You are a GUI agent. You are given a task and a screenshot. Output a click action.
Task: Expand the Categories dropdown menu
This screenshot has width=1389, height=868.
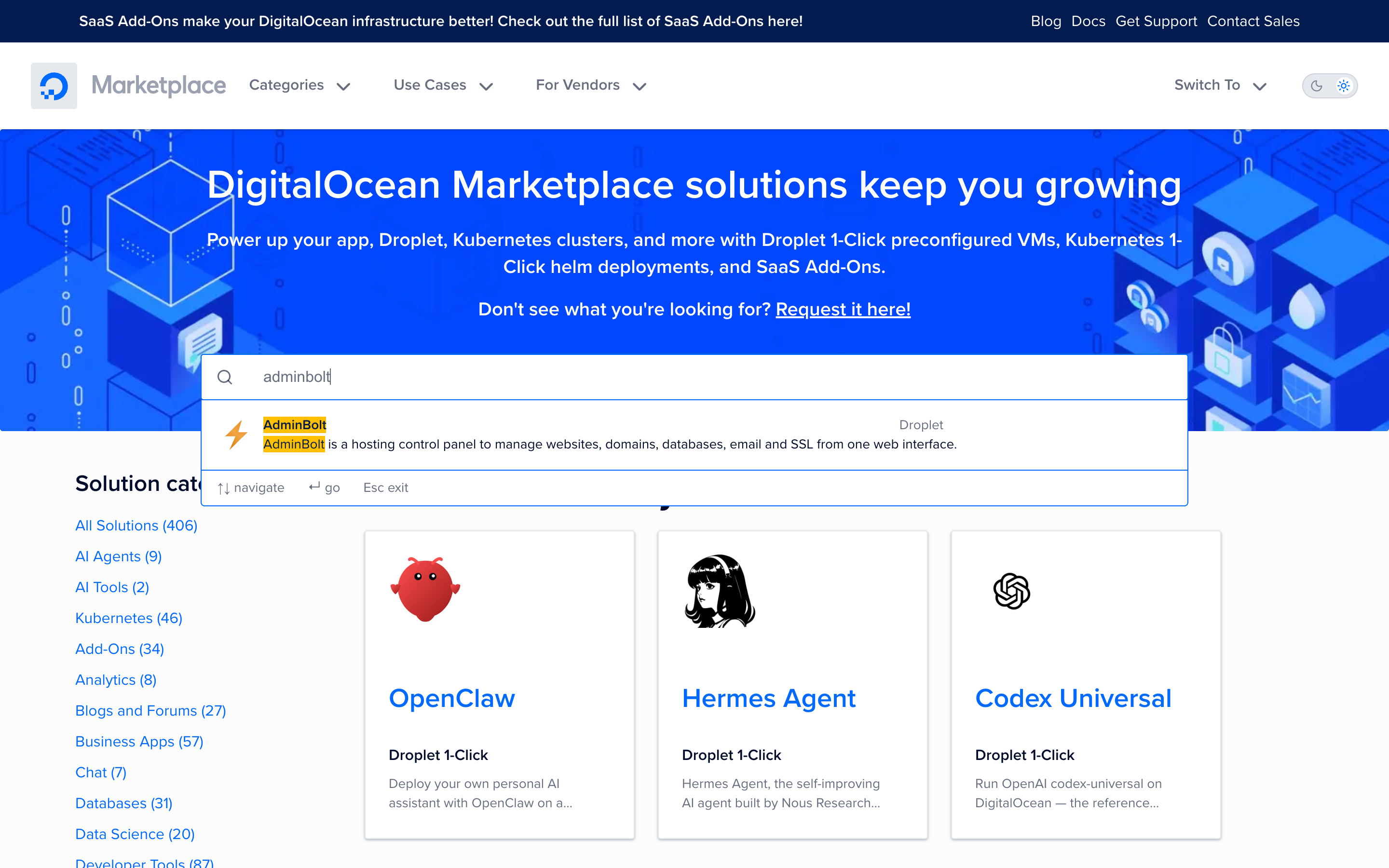coord(300,85)
